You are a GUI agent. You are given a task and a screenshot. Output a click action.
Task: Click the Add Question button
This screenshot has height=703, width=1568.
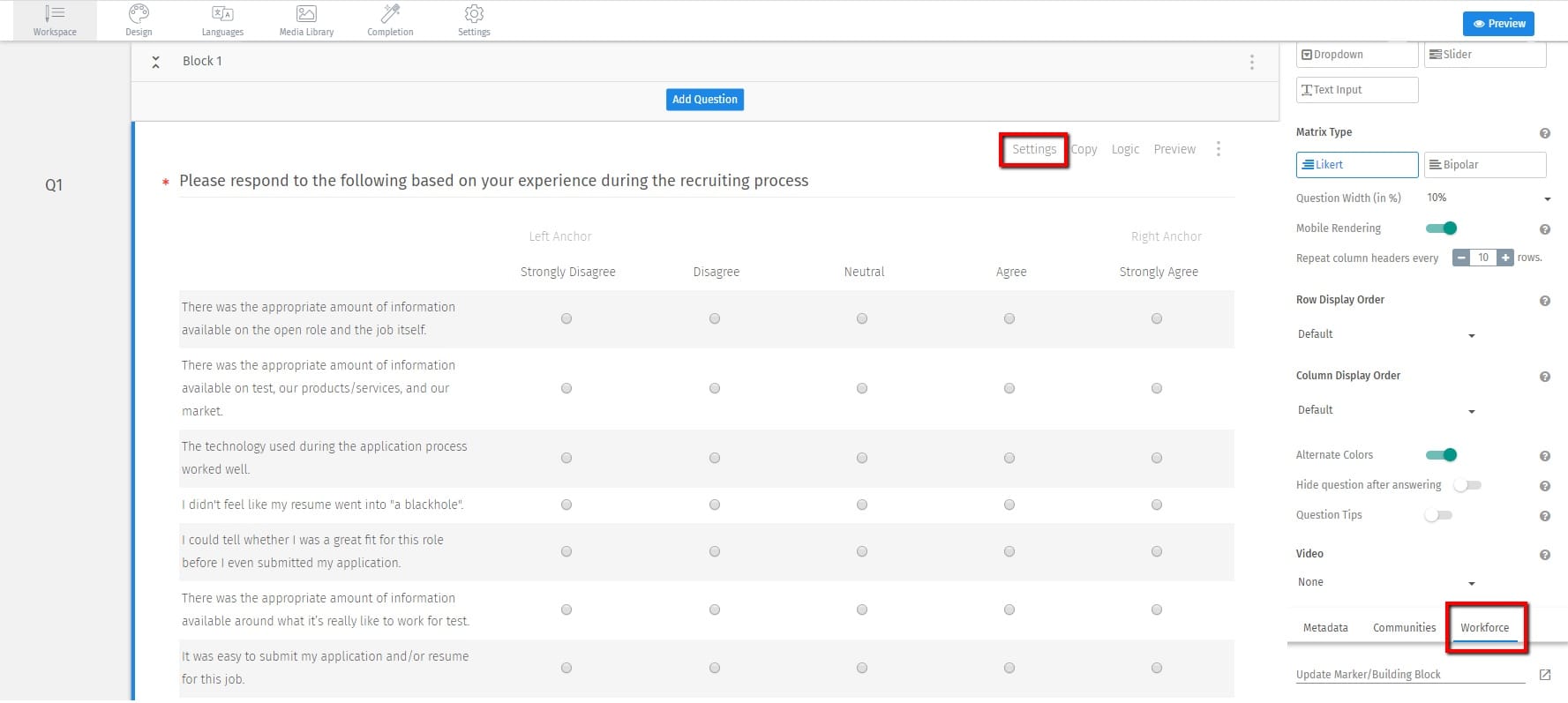(x=704, y=100)
